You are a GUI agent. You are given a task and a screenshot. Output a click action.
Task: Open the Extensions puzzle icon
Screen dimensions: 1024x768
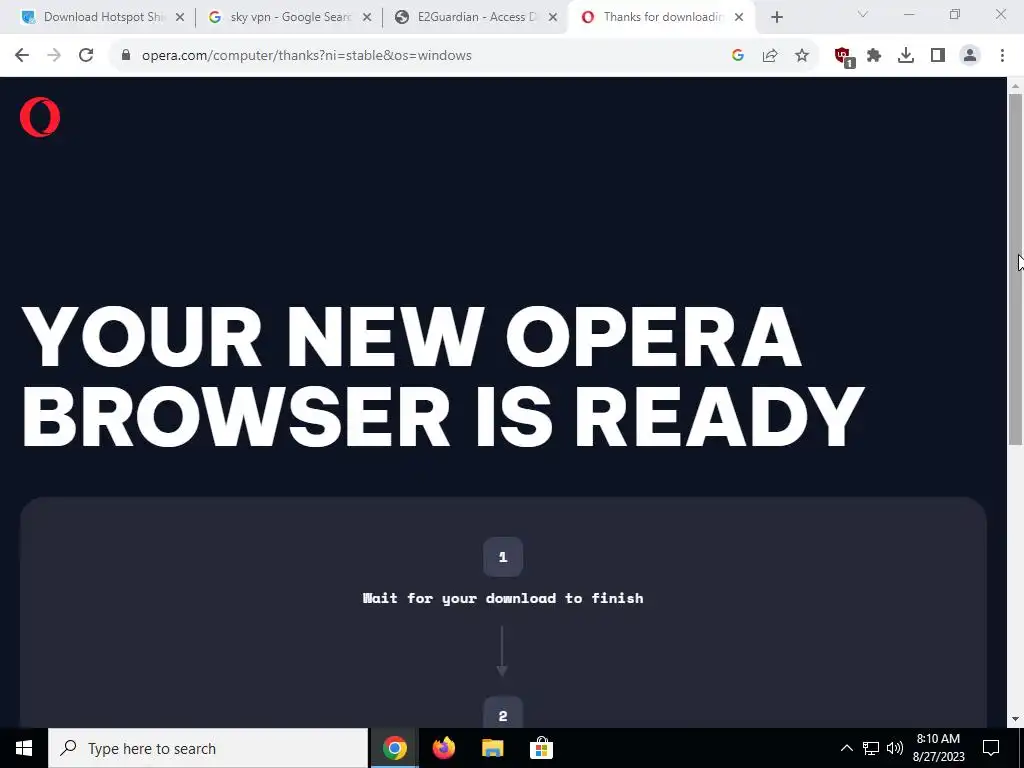tap(874, 56)
